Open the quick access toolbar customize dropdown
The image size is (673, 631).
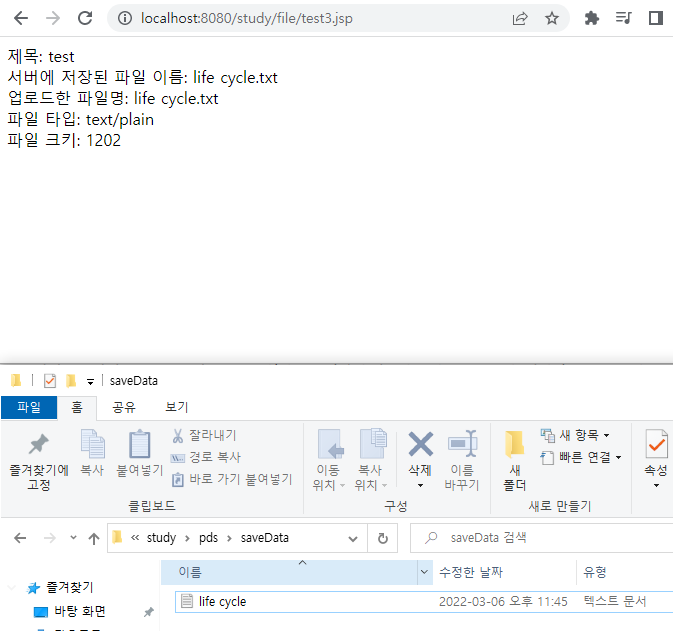90,382
